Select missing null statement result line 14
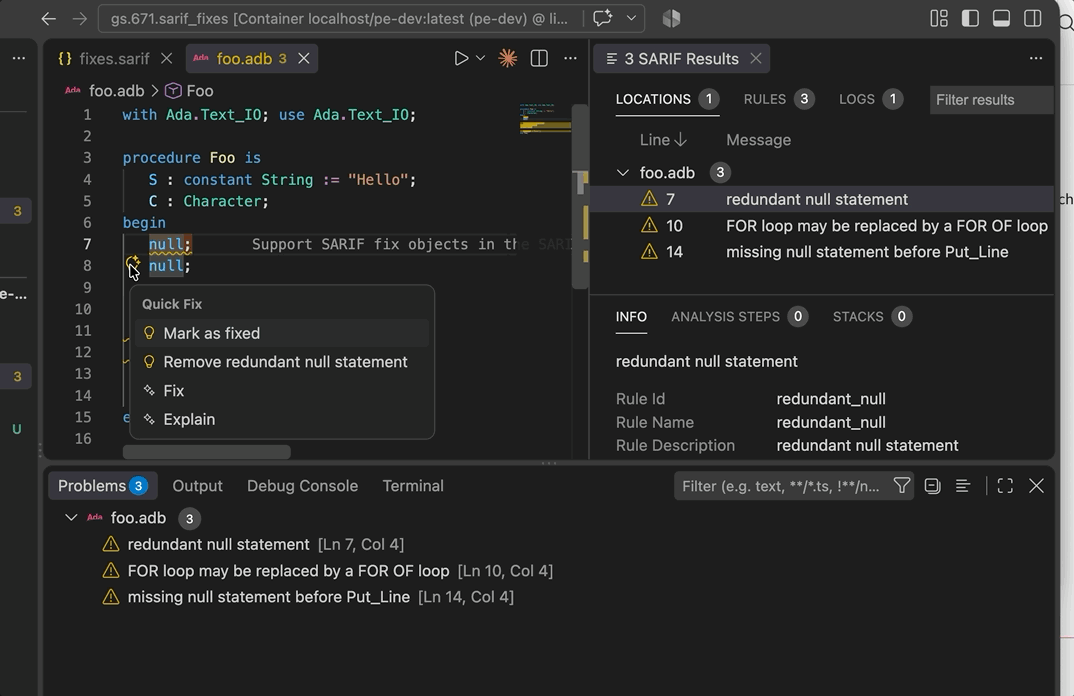Viewport: 1074px width, 696px height. coord(822,252)
